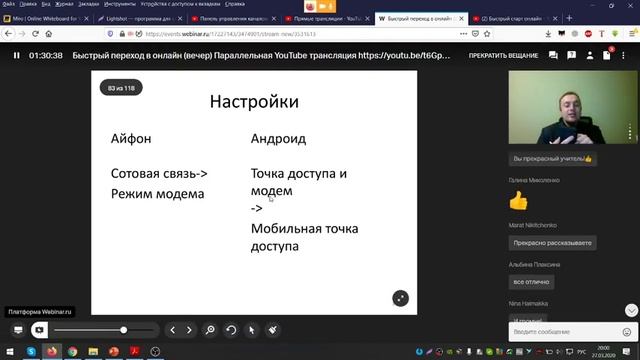Screen dimensions: 640x360
Task: Pause the webinar broadcast
Action: [x=16, y=55]
